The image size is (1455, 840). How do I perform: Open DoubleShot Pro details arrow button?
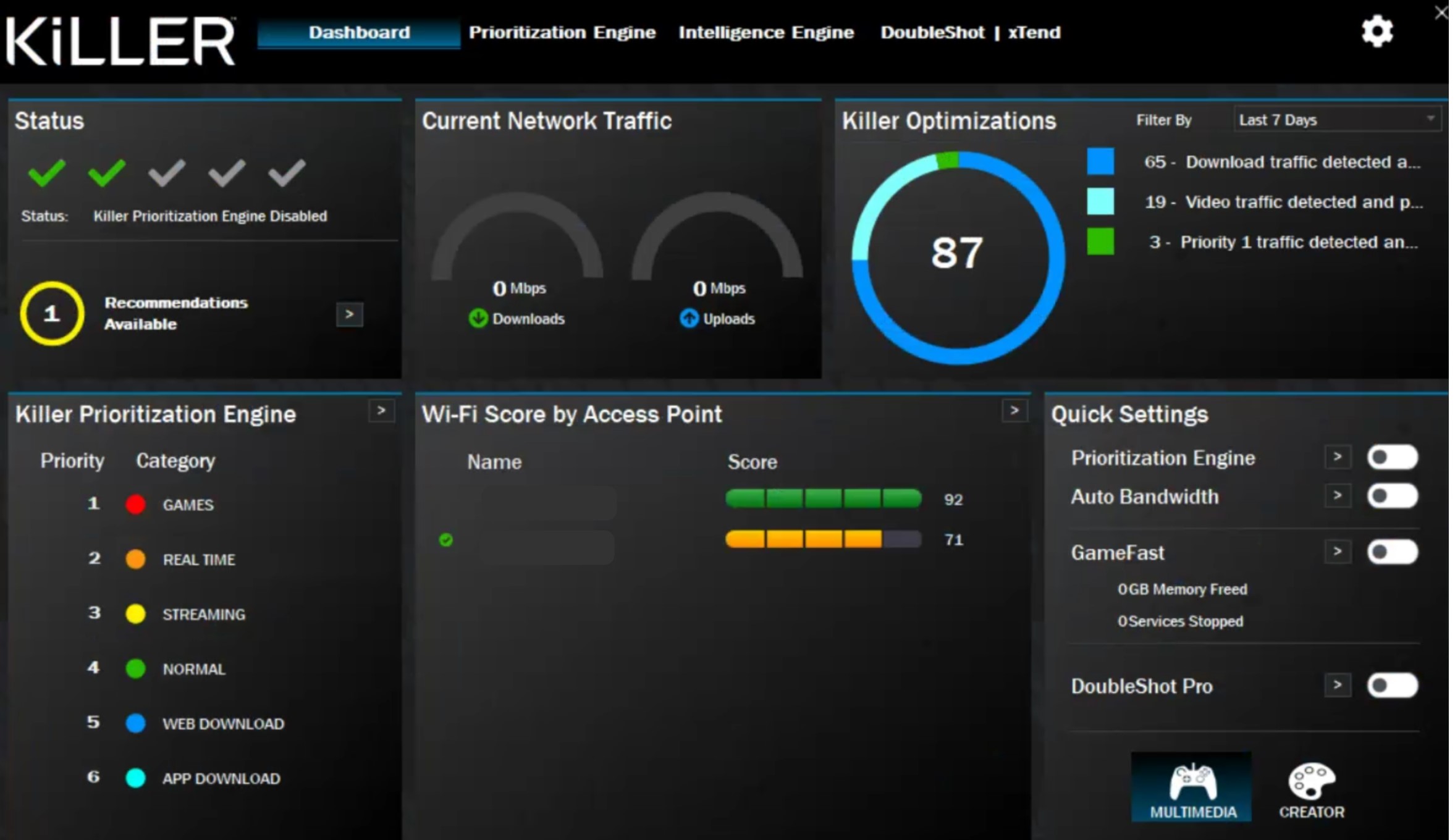(1337, 685)
